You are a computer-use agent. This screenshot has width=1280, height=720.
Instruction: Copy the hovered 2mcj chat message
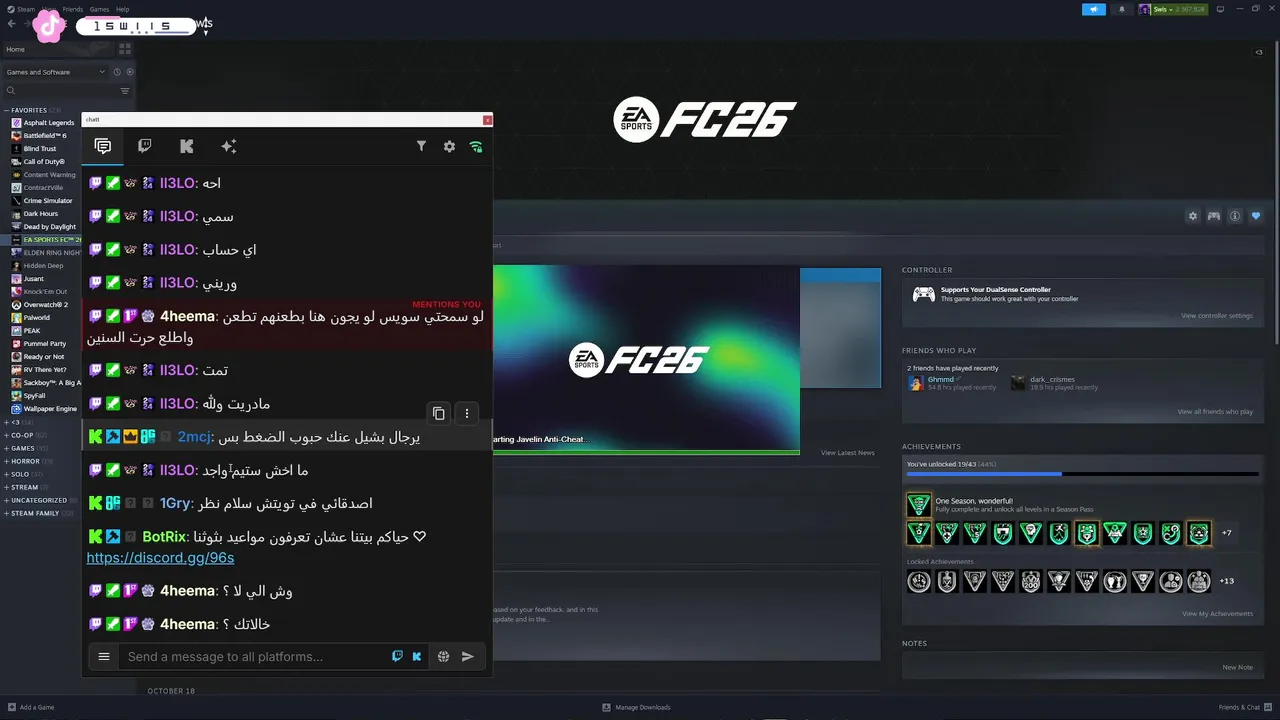pyautogui.click(x=438, y=413)
